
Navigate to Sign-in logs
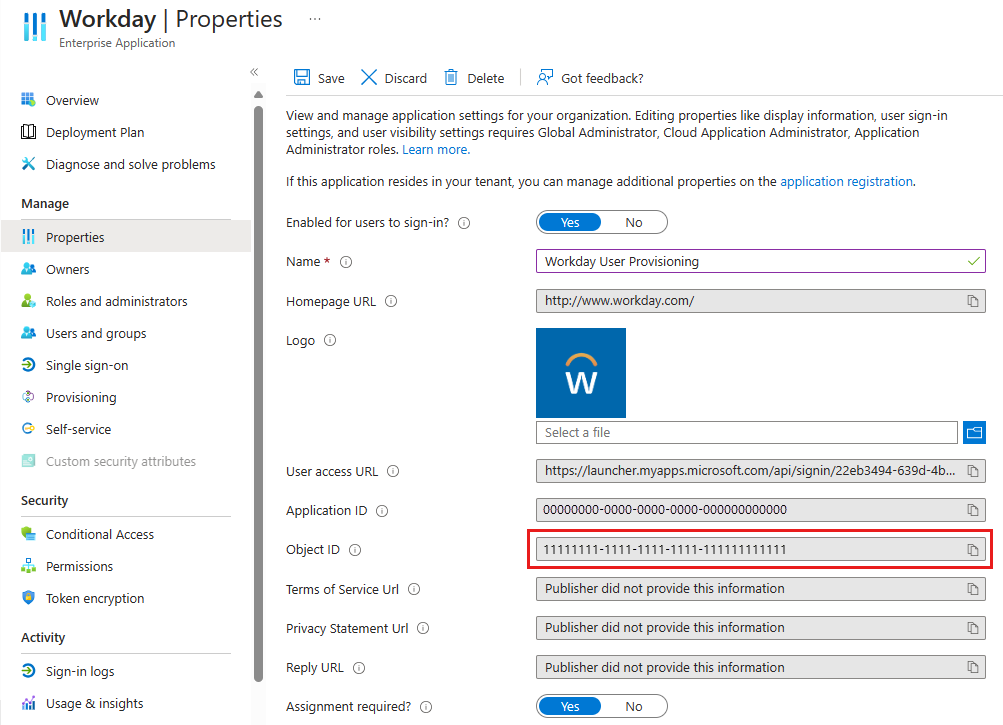pos(82,671)
